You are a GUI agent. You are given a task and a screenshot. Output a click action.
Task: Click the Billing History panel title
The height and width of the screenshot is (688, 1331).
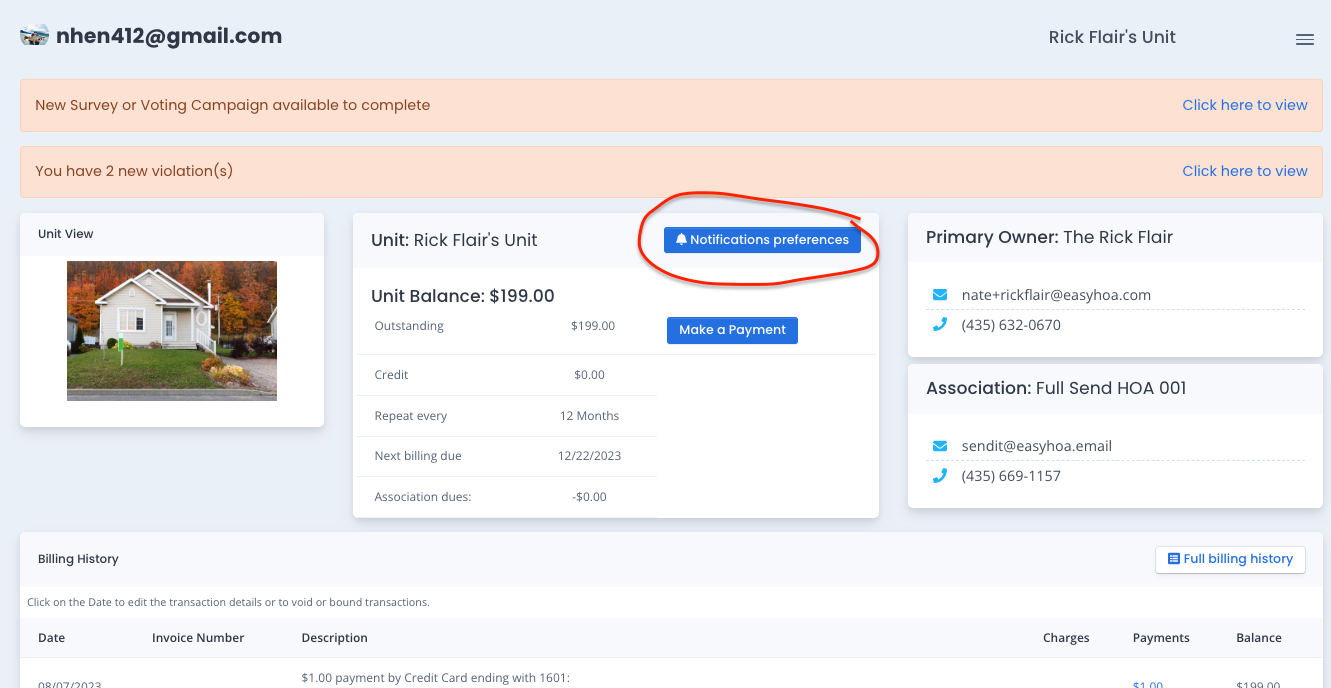[x=78, y=559]
